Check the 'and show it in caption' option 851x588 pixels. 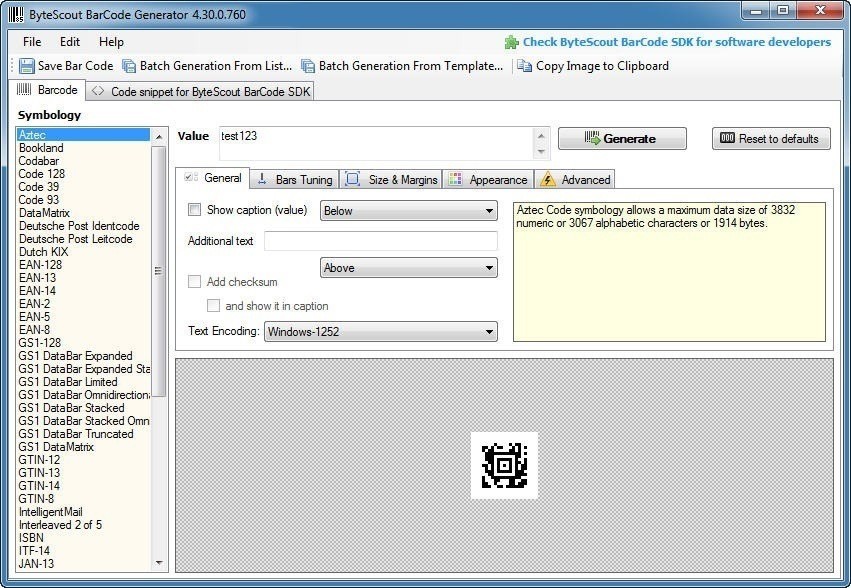point(213,306)
